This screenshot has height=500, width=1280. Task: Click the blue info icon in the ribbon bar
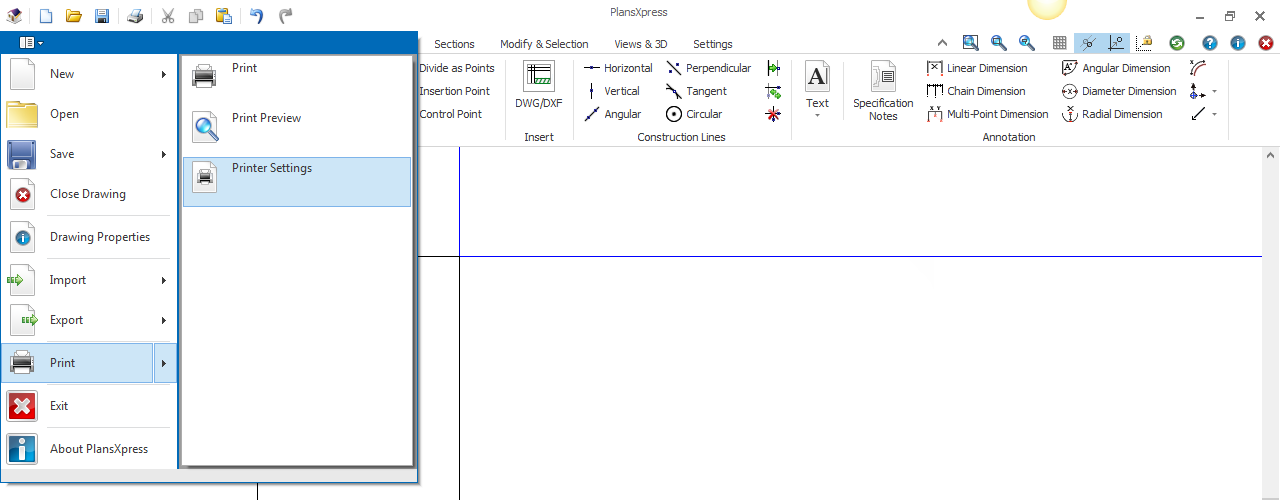point(1238,43)
